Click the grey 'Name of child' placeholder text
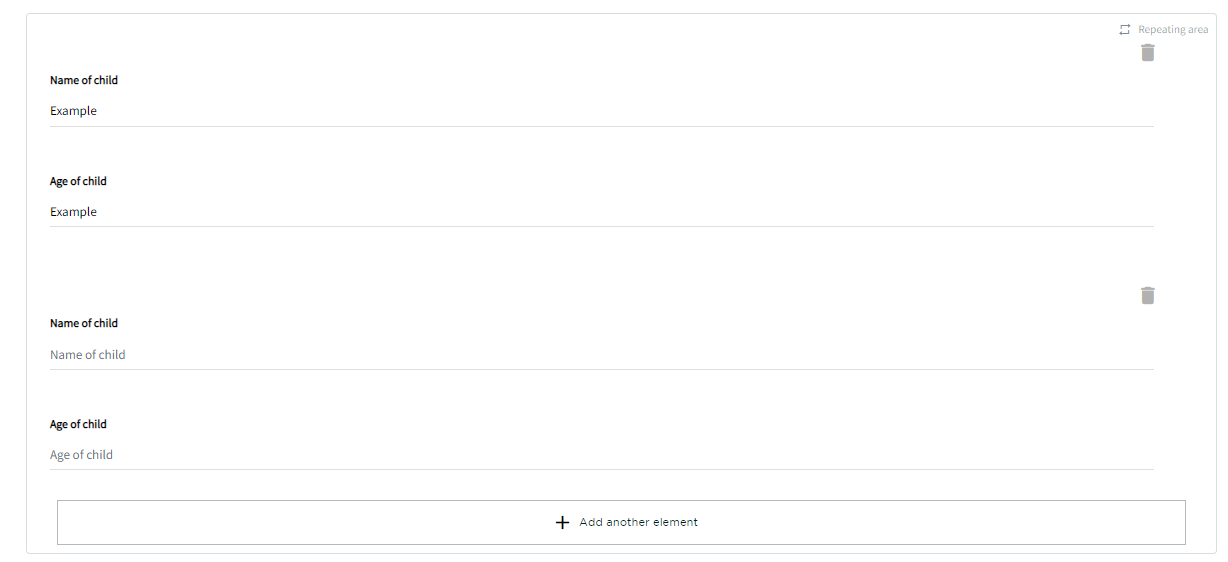This screenshot has height=562, width=1228. [x=88, y=355]
